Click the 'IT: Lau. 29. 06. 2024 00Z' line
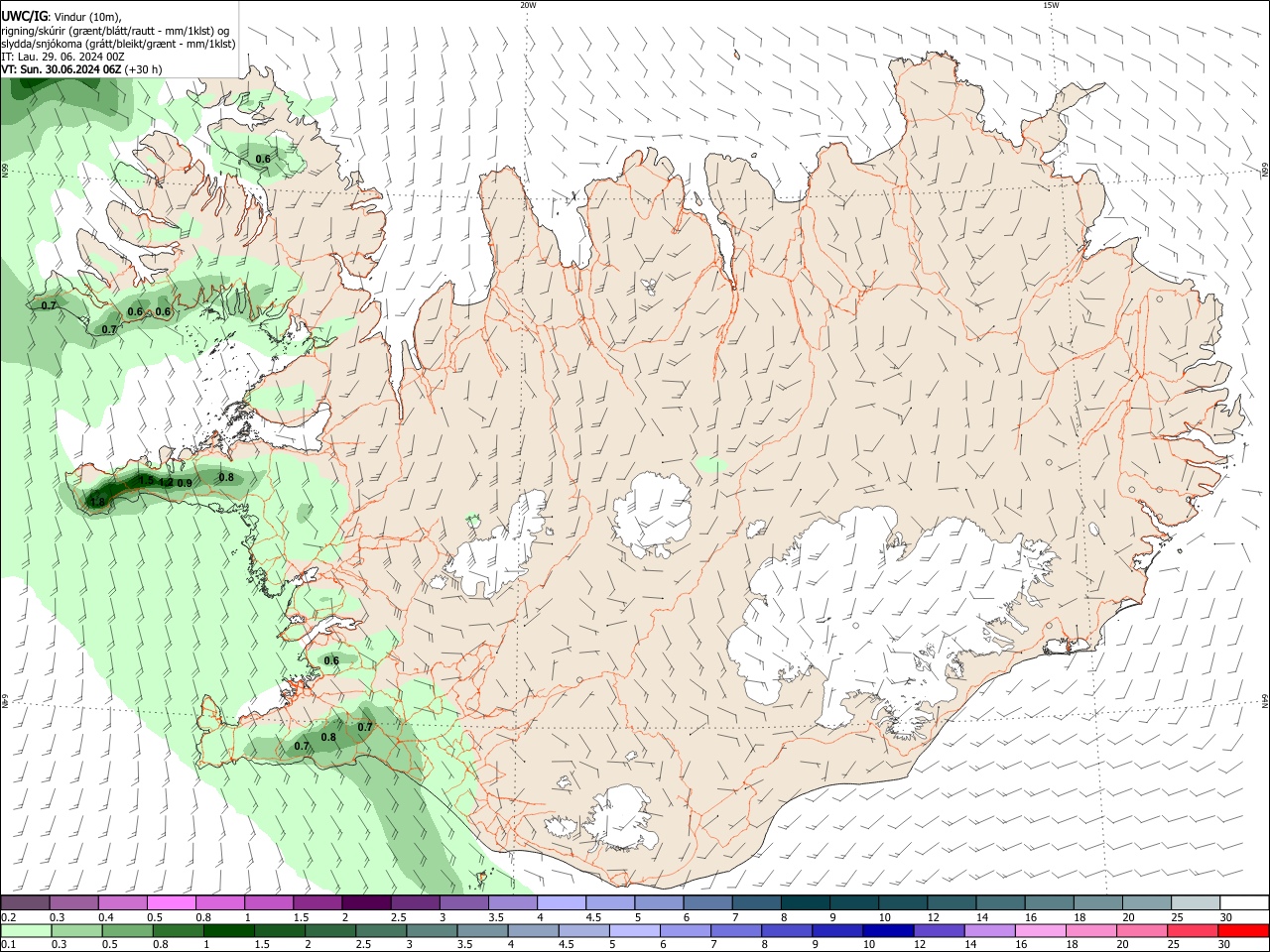Image resolution: width=1270 pixels, height=952 pixels. (63, 57)
